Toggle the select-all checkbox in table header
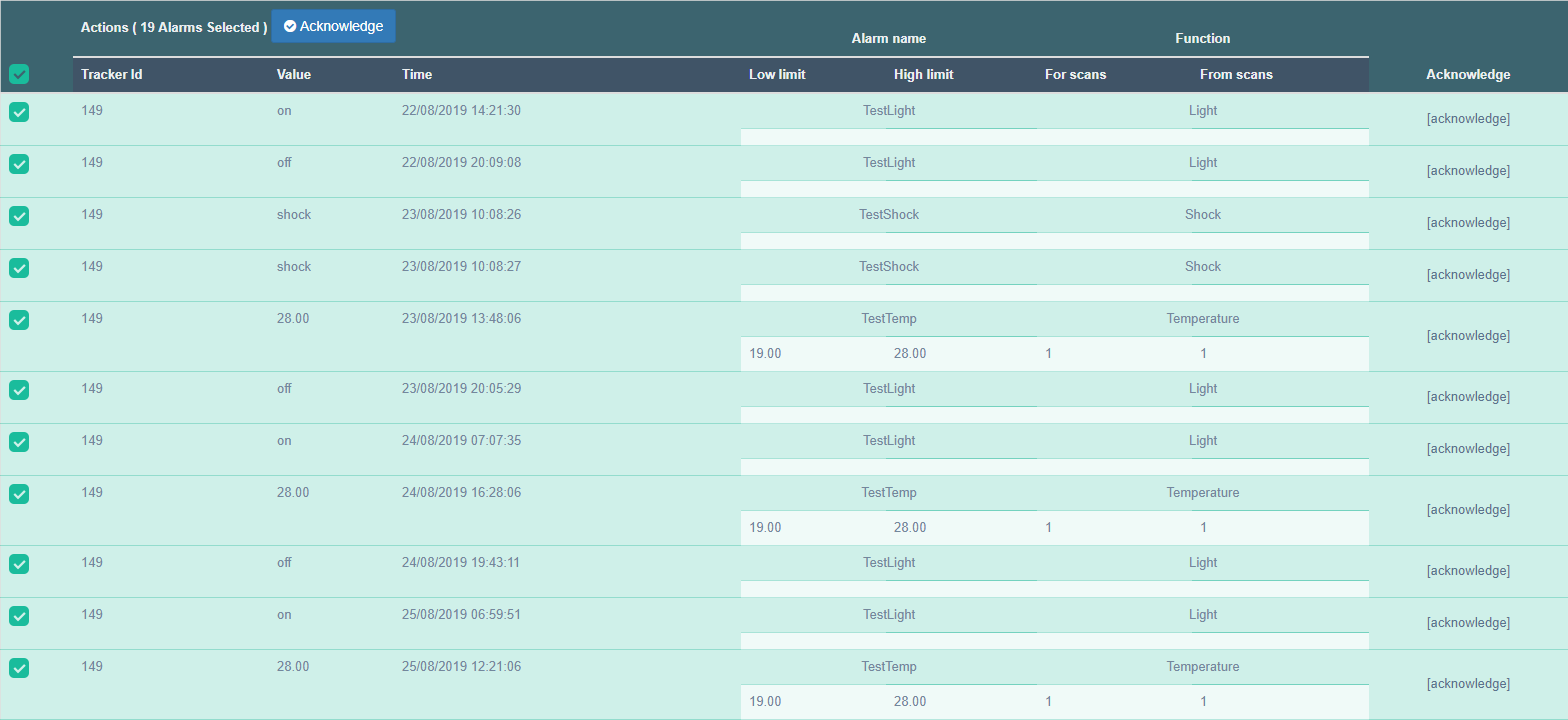The width and height of the screenshot is (1568, 720). pos(19,74)
